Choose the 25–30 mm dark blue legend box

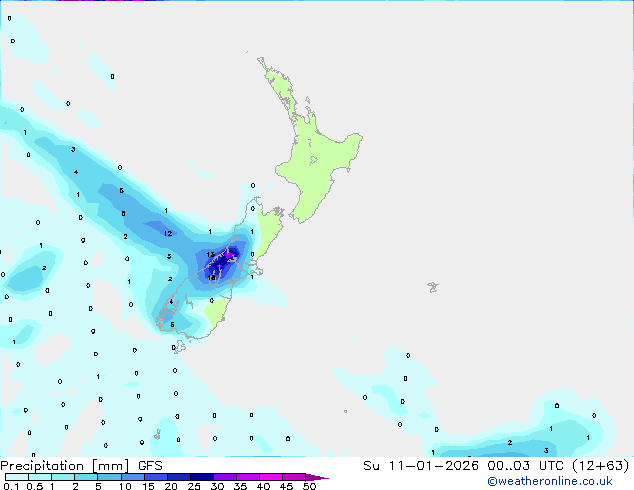pos(201,477)
